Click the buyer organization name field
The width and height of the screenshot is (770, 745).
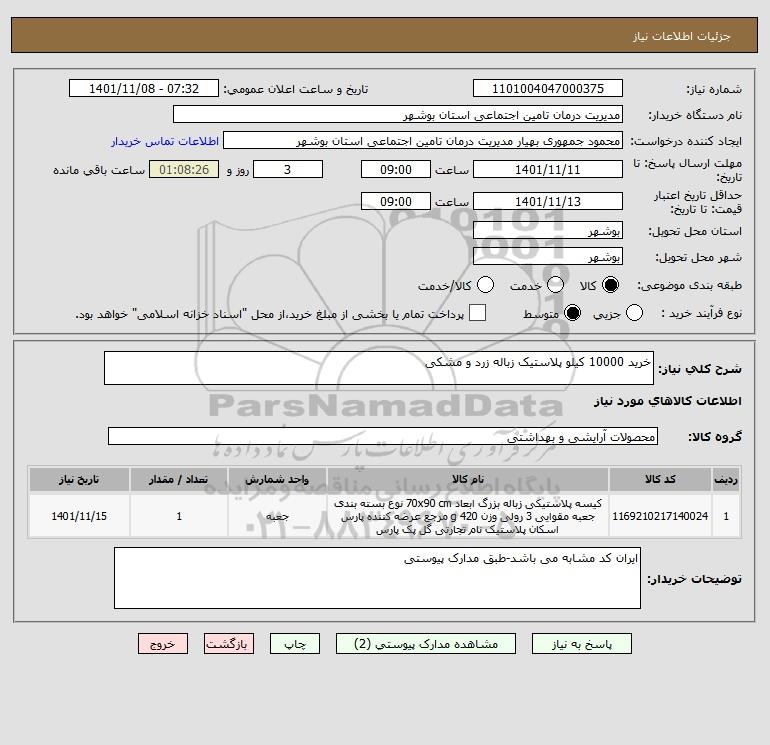click(398, 114)
